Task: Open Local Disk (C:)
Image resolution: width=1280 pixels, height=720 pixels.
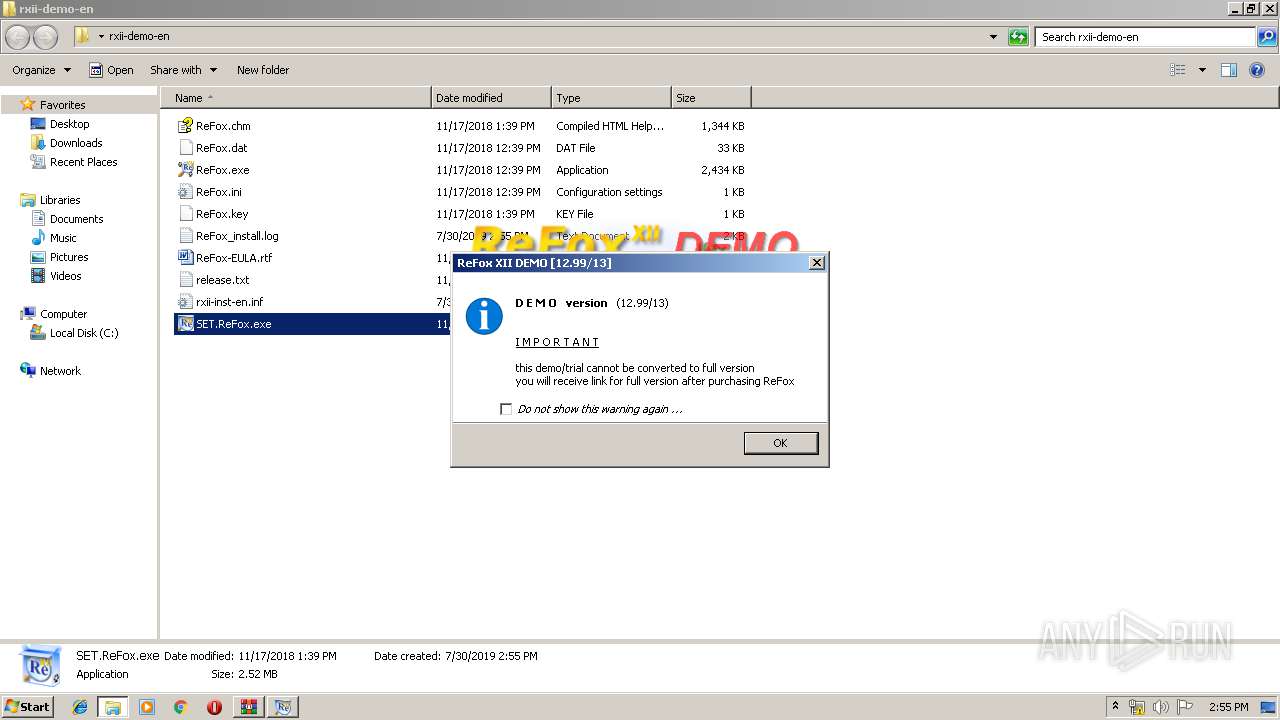Action: pos(84,333)
